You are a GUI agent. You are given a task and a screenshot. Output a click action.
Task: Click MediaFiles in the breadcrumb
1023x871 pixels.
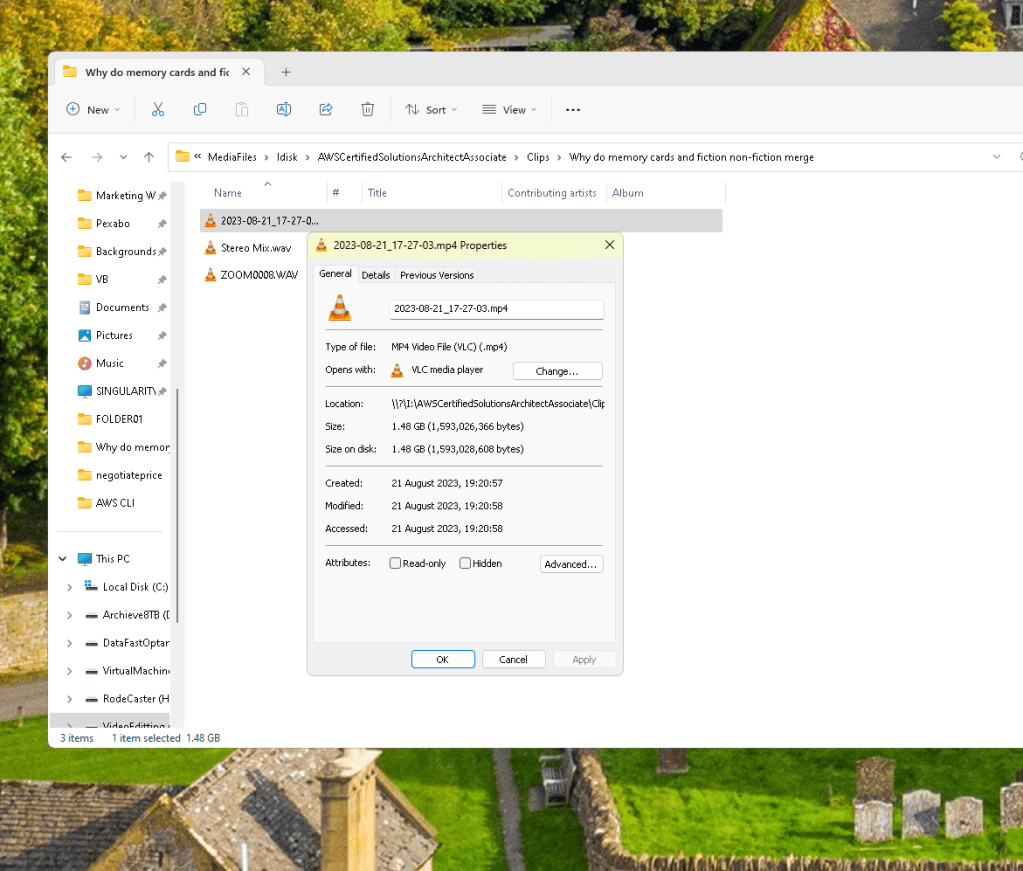(232, 157)
